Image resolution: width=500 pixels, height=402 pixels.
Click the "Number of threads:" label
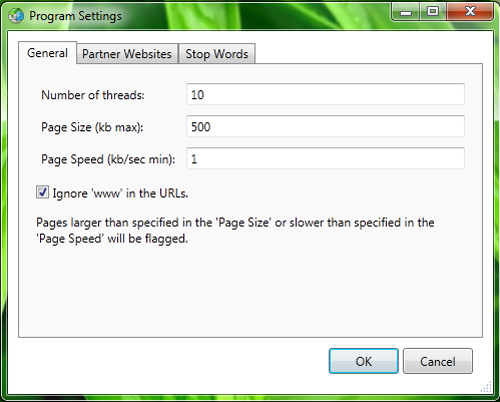93,95
